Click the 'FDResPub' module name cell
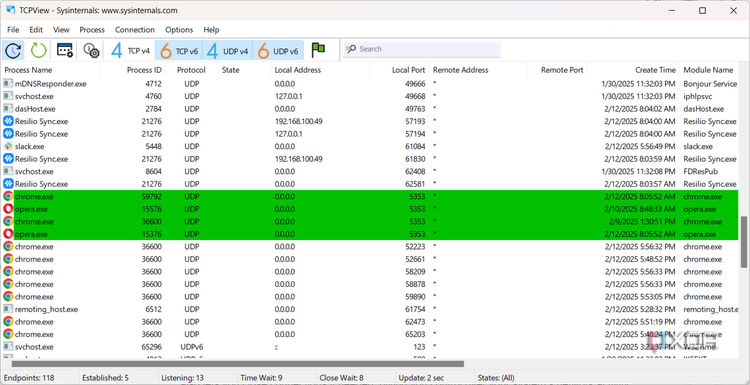Viewport: 750px width, 385px height. pyautogui.click(x=701, y=171)
